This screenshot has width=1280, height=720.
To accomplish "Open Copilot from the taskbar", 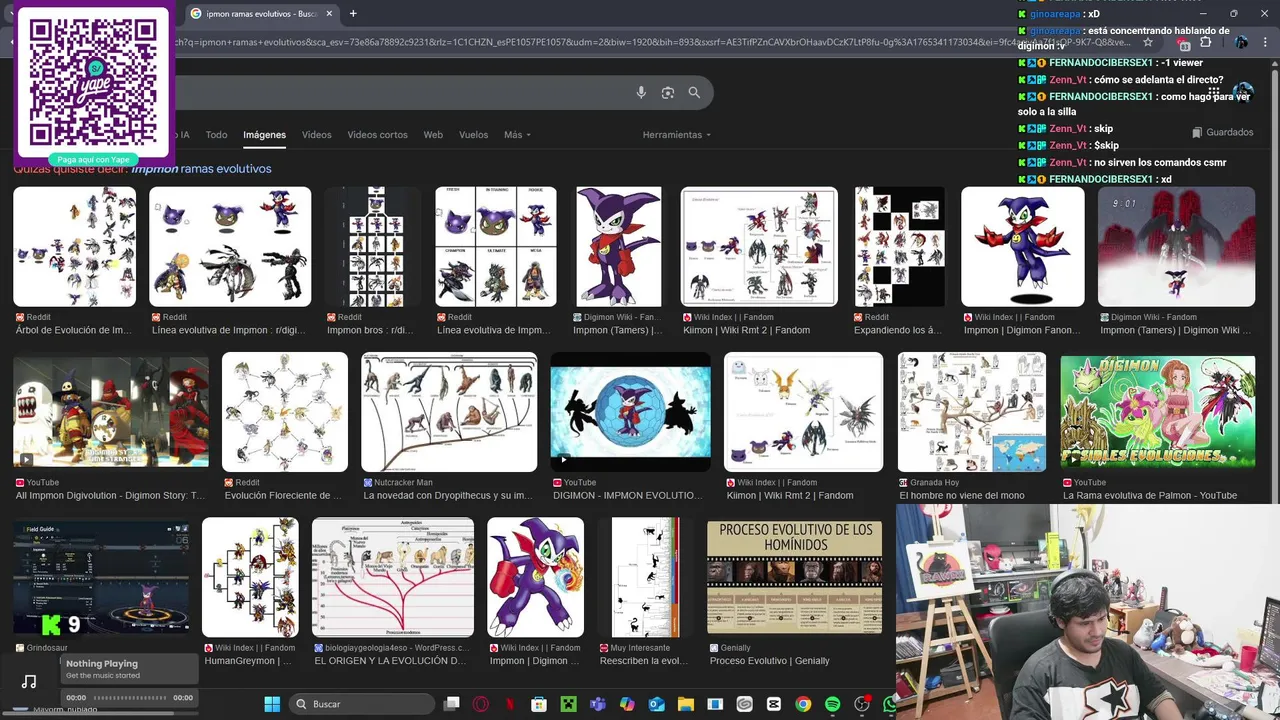I will (x=627, y=704).
